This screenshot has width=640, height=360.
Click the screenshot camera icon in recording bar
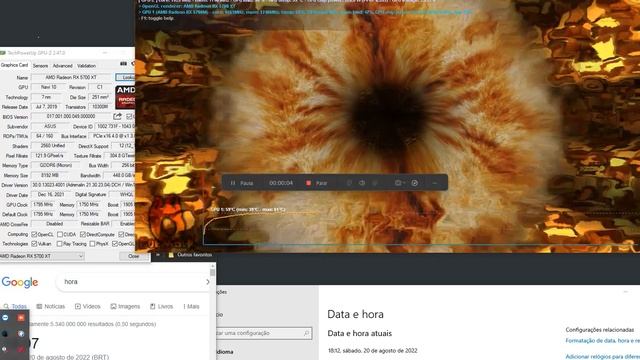[398, 183]
